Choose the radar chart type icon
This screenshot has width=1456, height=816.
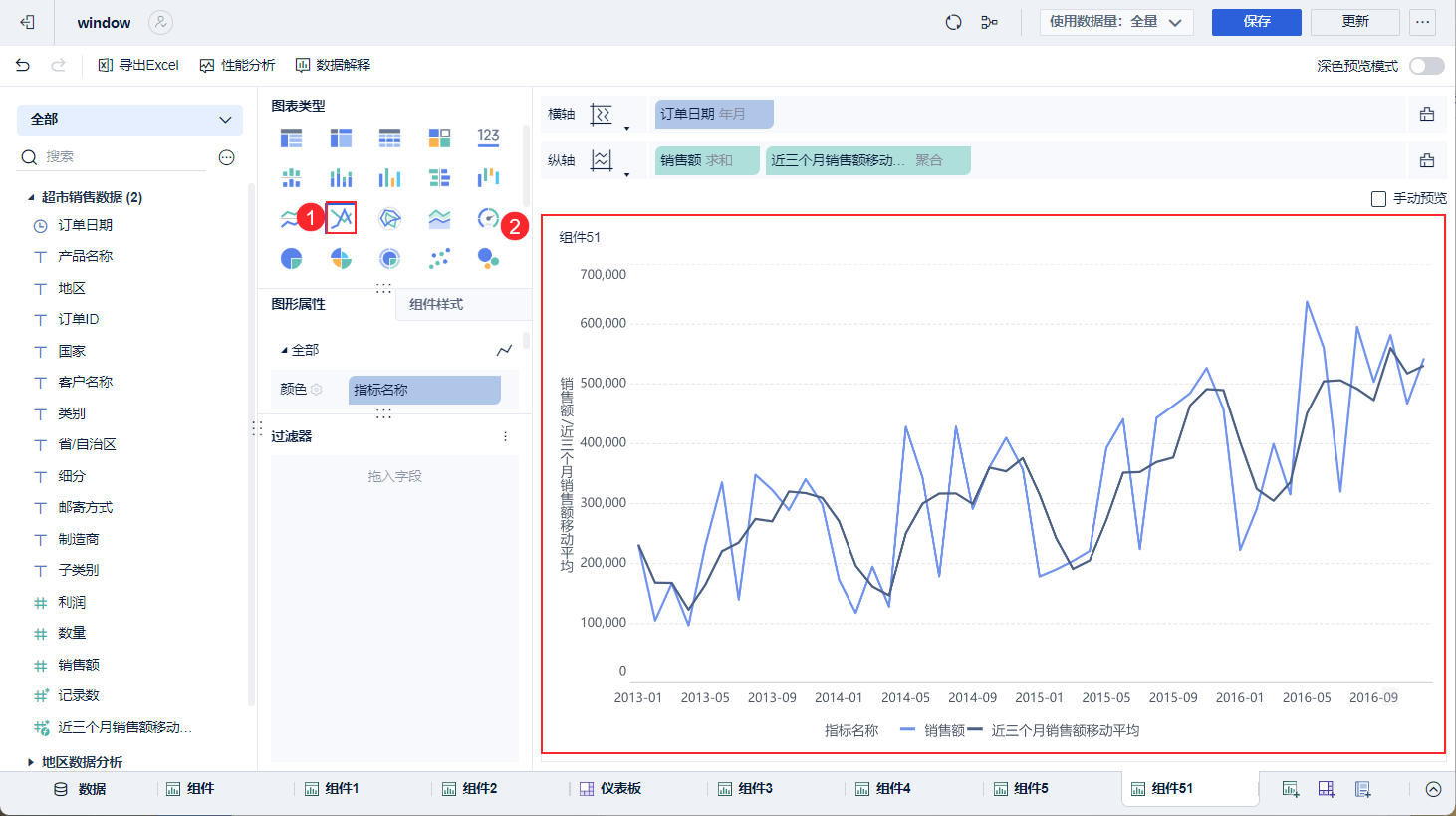tap(389, 218)
